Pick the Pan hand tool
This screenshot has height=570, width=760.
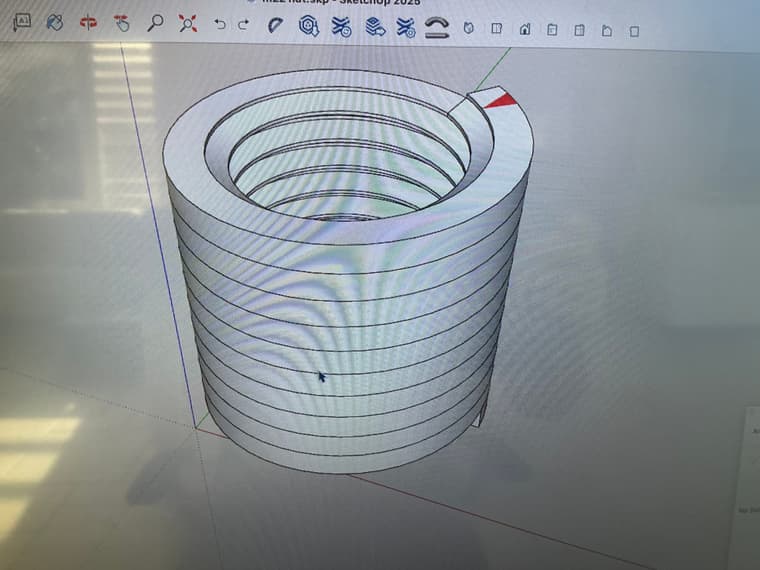tap(121, 23)
